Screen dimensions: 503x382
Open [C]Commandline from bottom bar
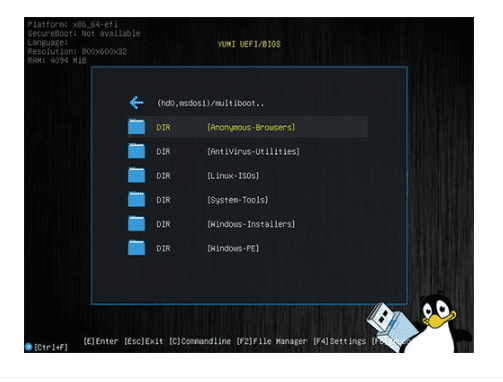click(x=200, y=341)
